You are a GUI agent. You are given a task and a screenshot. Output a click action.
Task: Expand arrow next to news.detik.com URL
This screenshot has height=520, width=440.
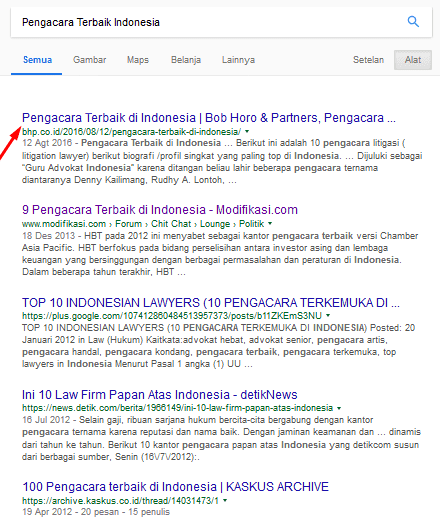339,408
